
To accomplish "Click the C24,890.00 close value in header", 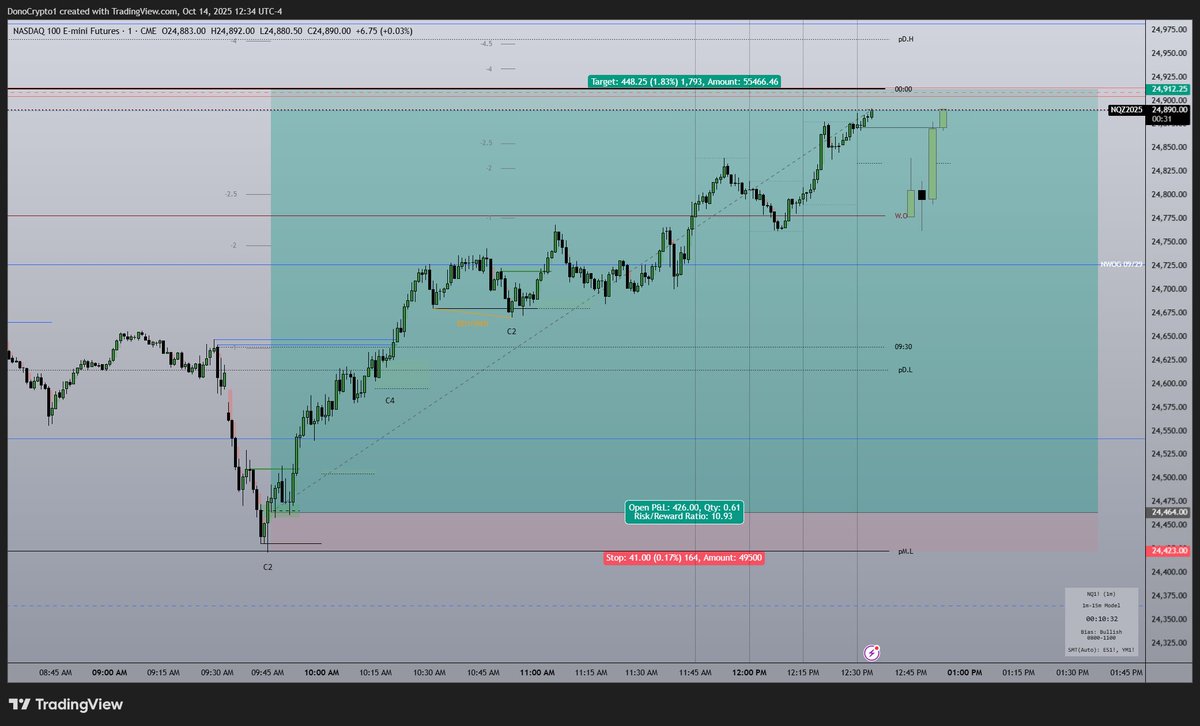I will point(330,31).
